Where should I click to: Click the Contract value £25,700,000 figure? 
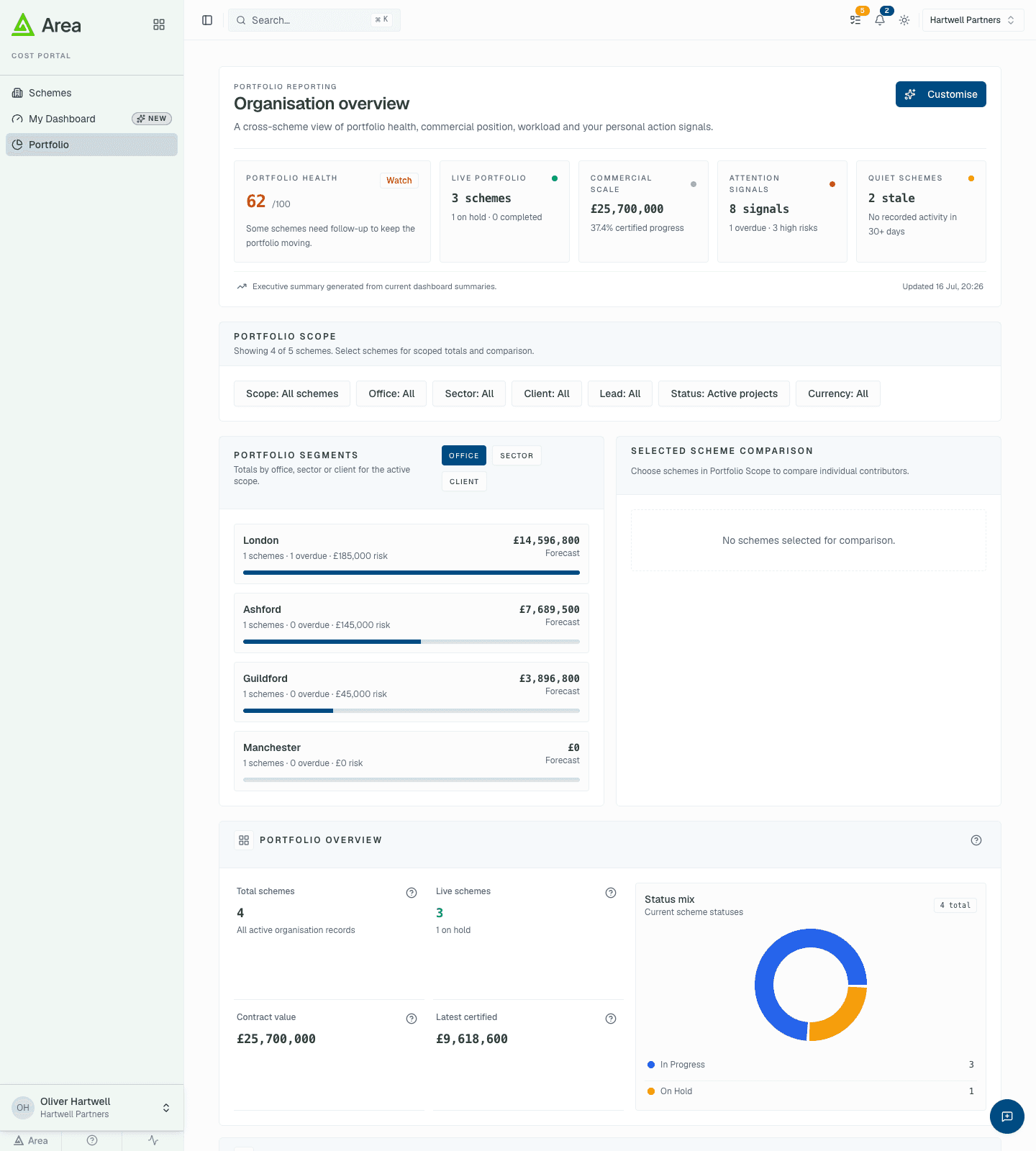pyautogui.click(x=276, y=1039)
